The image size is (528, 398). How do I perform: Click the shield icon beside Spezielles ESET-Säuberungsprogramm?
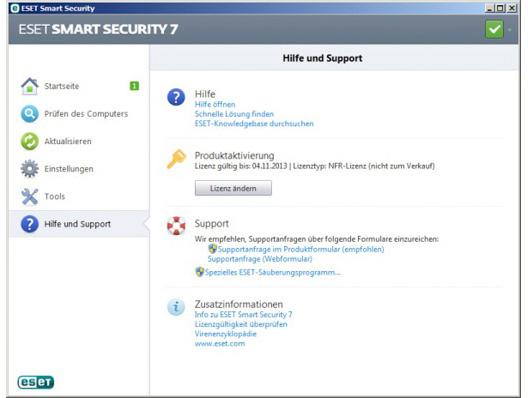point(200,272)
